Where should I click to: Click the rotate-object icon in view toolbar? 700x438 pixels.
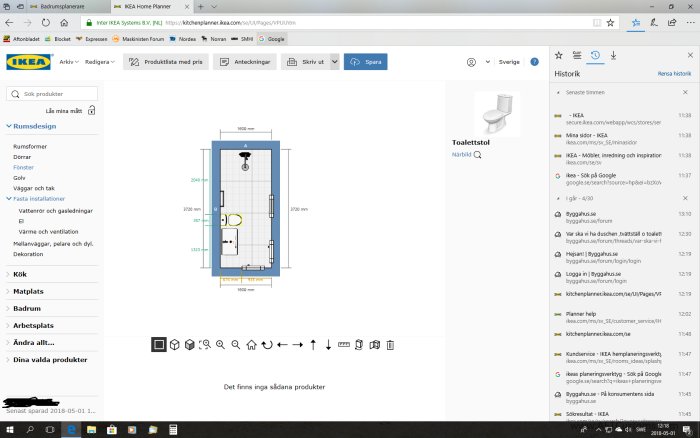point(359,345)
